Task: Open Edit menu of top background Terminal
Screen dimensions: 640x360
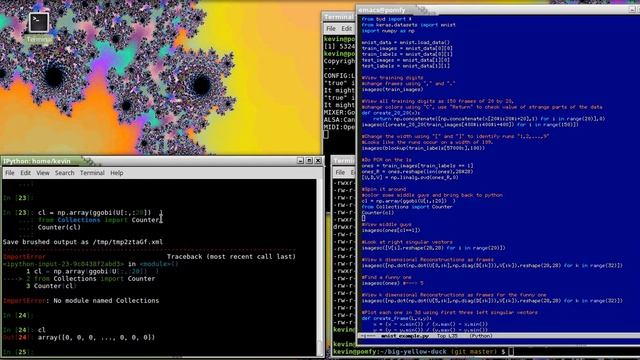Action: [347, 29]
